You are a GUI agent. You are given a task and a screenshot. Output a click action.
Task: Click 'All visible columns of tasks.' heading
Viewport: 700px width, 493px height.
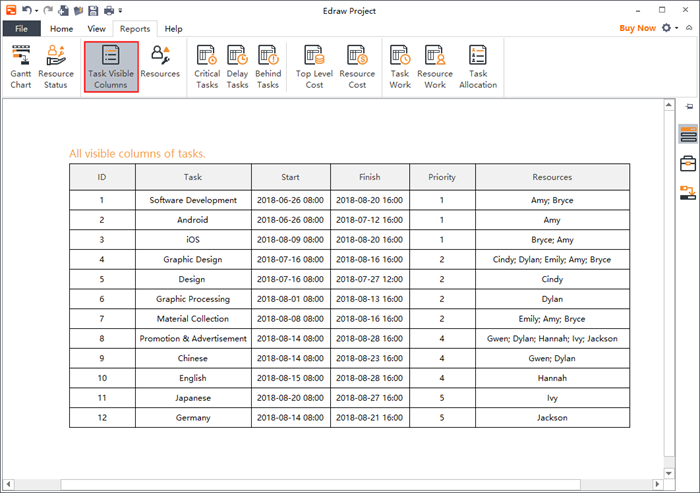pyautogui.click(x=138, y=154)
